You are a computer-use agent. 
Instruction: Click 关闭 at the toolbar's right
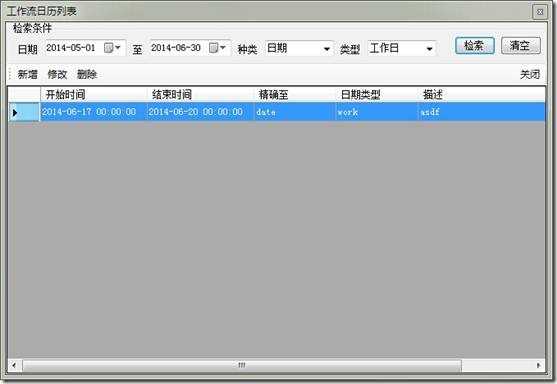point(530,75)
